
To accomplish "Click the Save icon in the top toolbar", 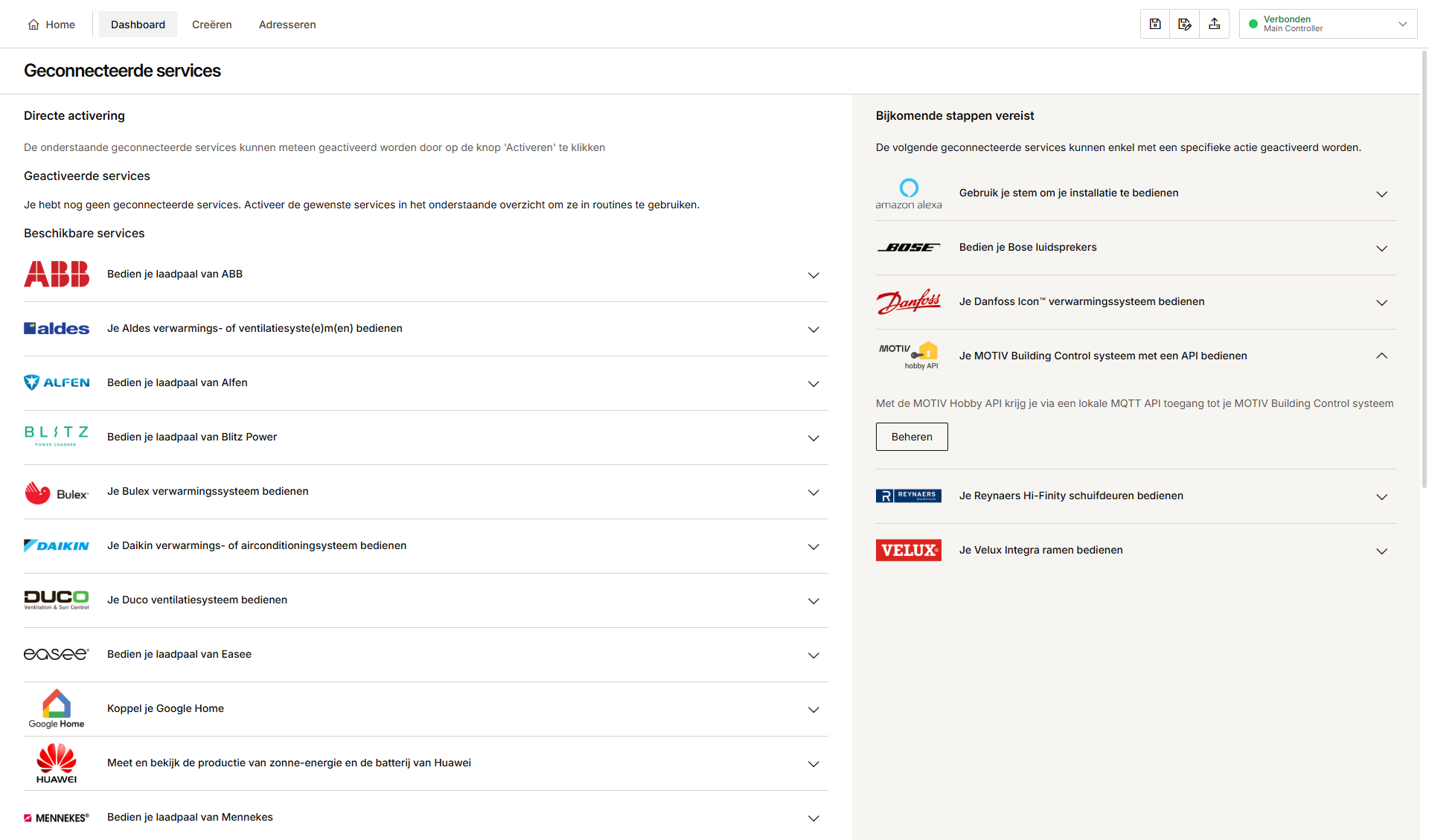I will tap(1155, 24).
